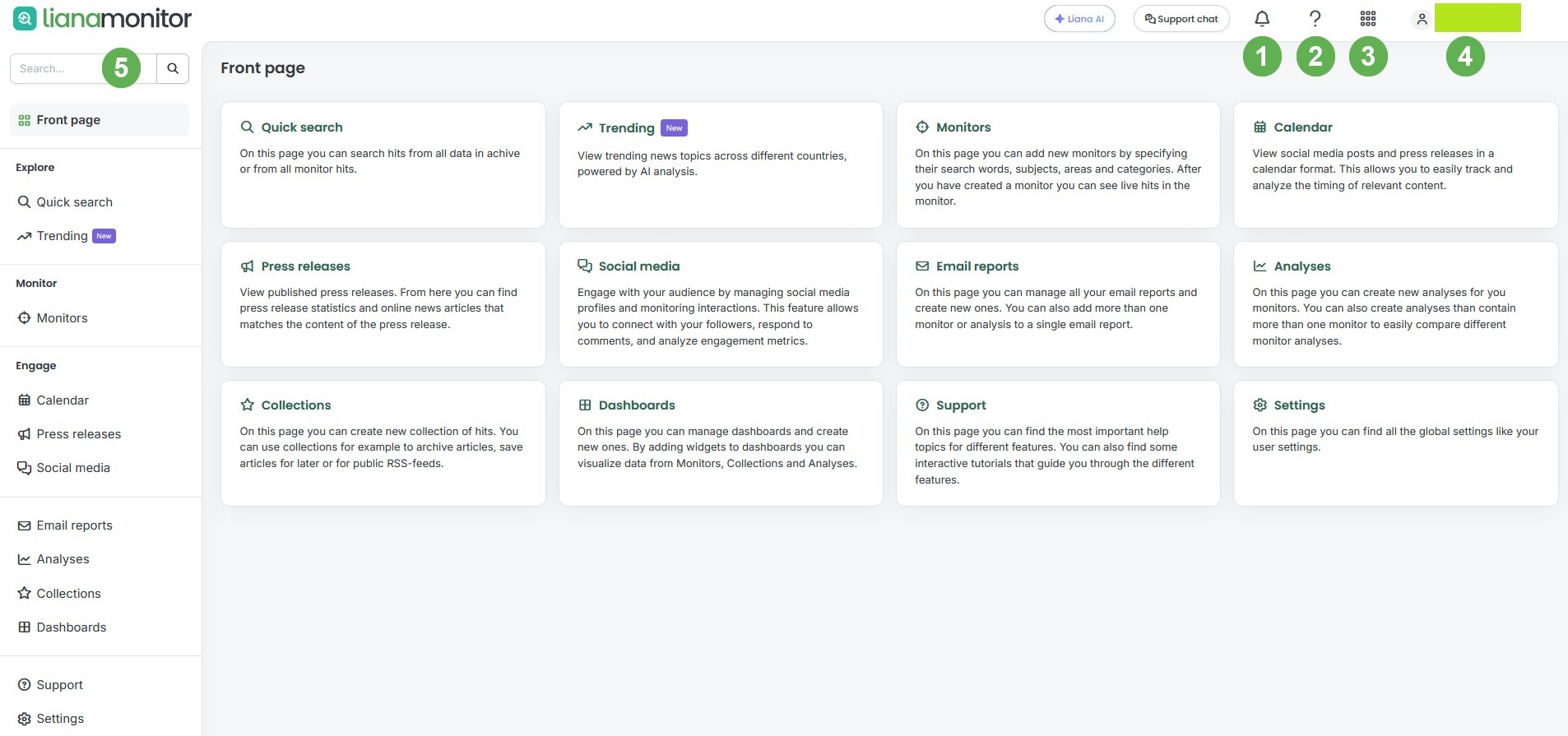Open the Liana AI button
The image size is (1568, 736).
point(1079,19)
